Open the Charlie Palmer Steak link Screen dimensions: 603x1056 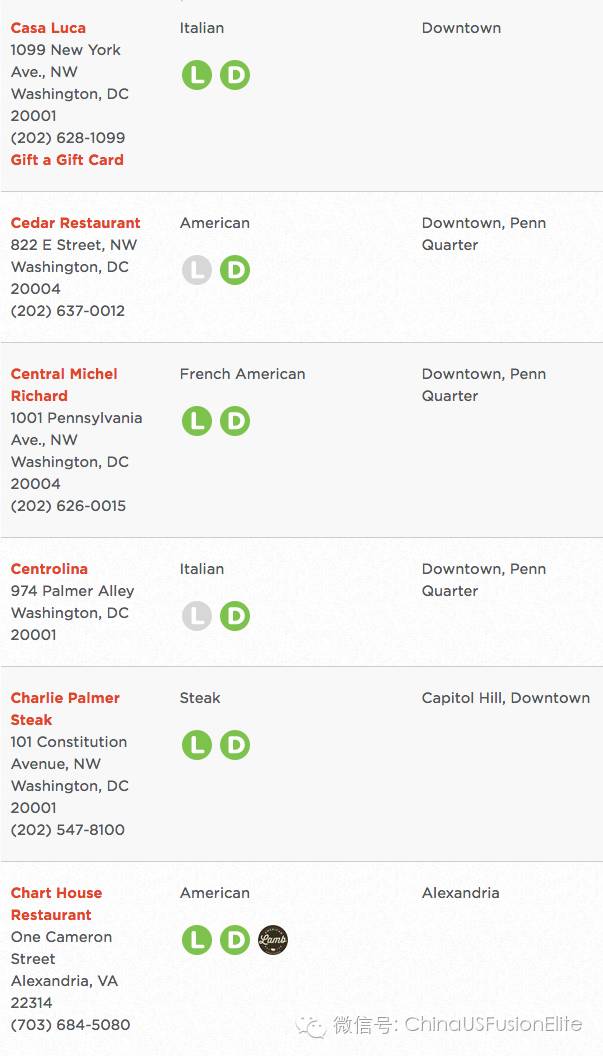65,708
